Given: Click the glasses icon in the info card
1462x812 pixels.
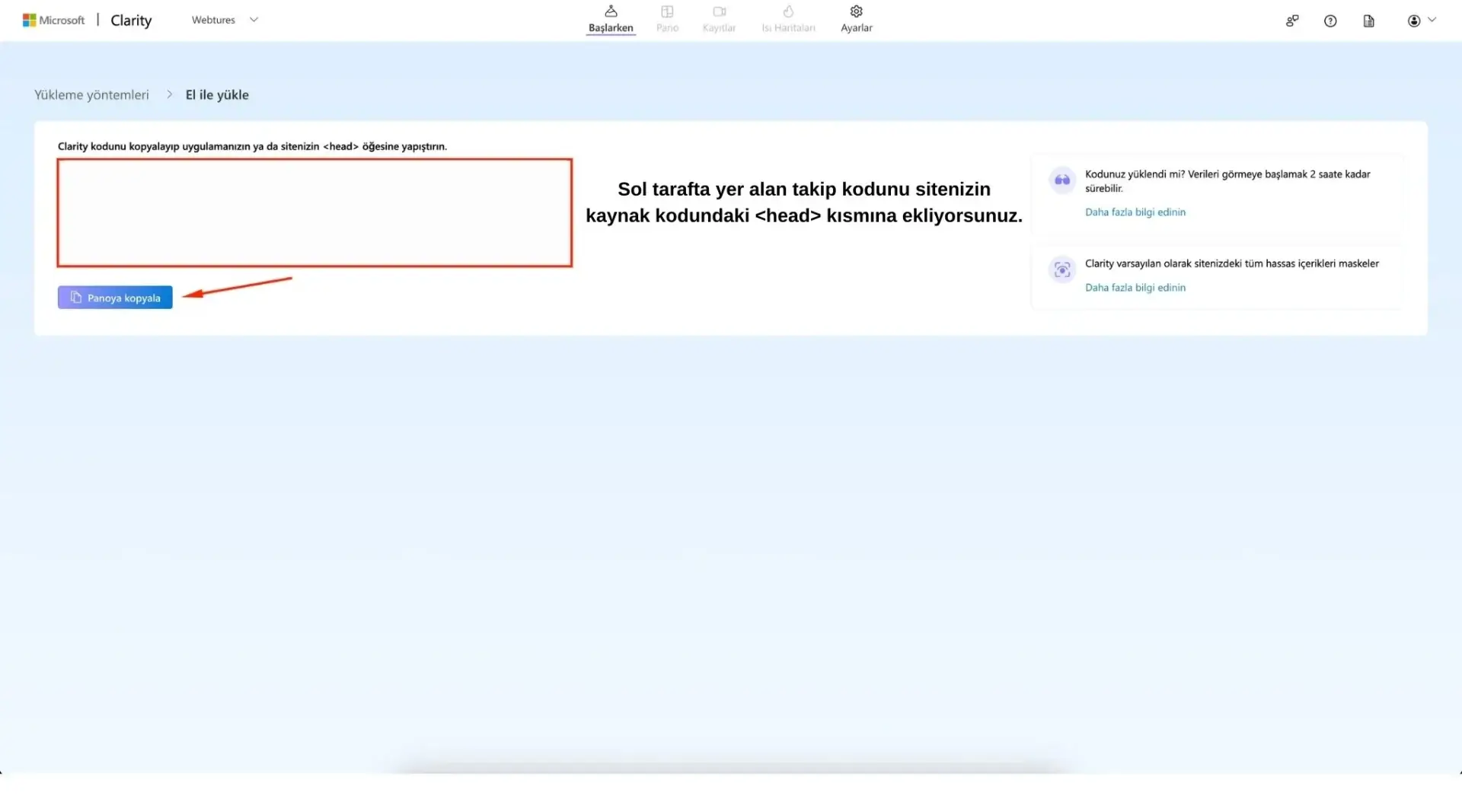Looking at the screenshot, I should (x=1061, y=180).
